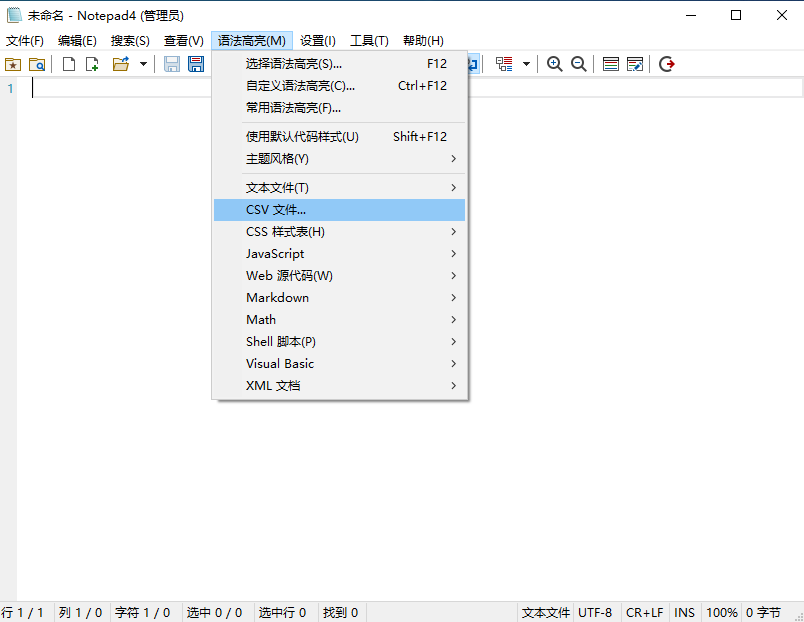Click the customize scheme pencil icon
The height and width of the screenshot is (622, 804).
635,64
